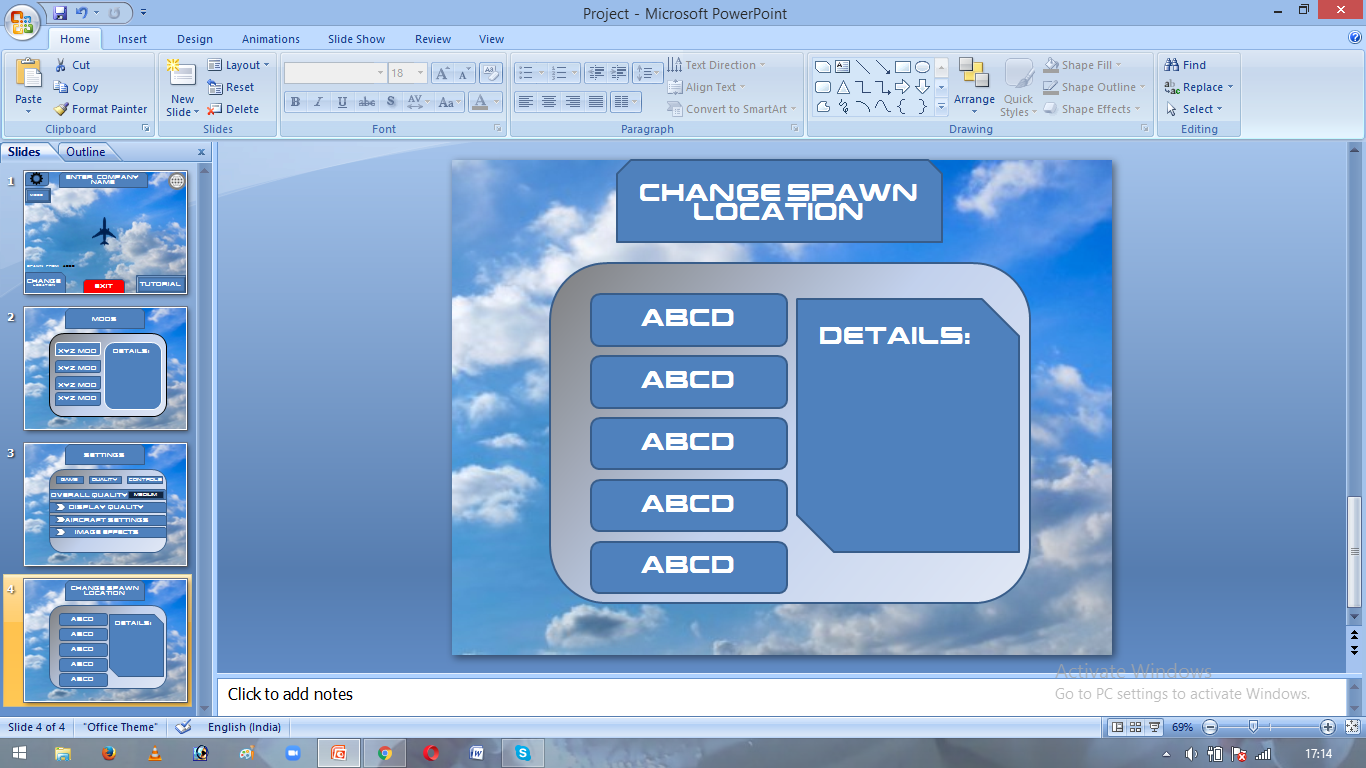
Task: Open the Animations ribbon tab
Action: 271,39
